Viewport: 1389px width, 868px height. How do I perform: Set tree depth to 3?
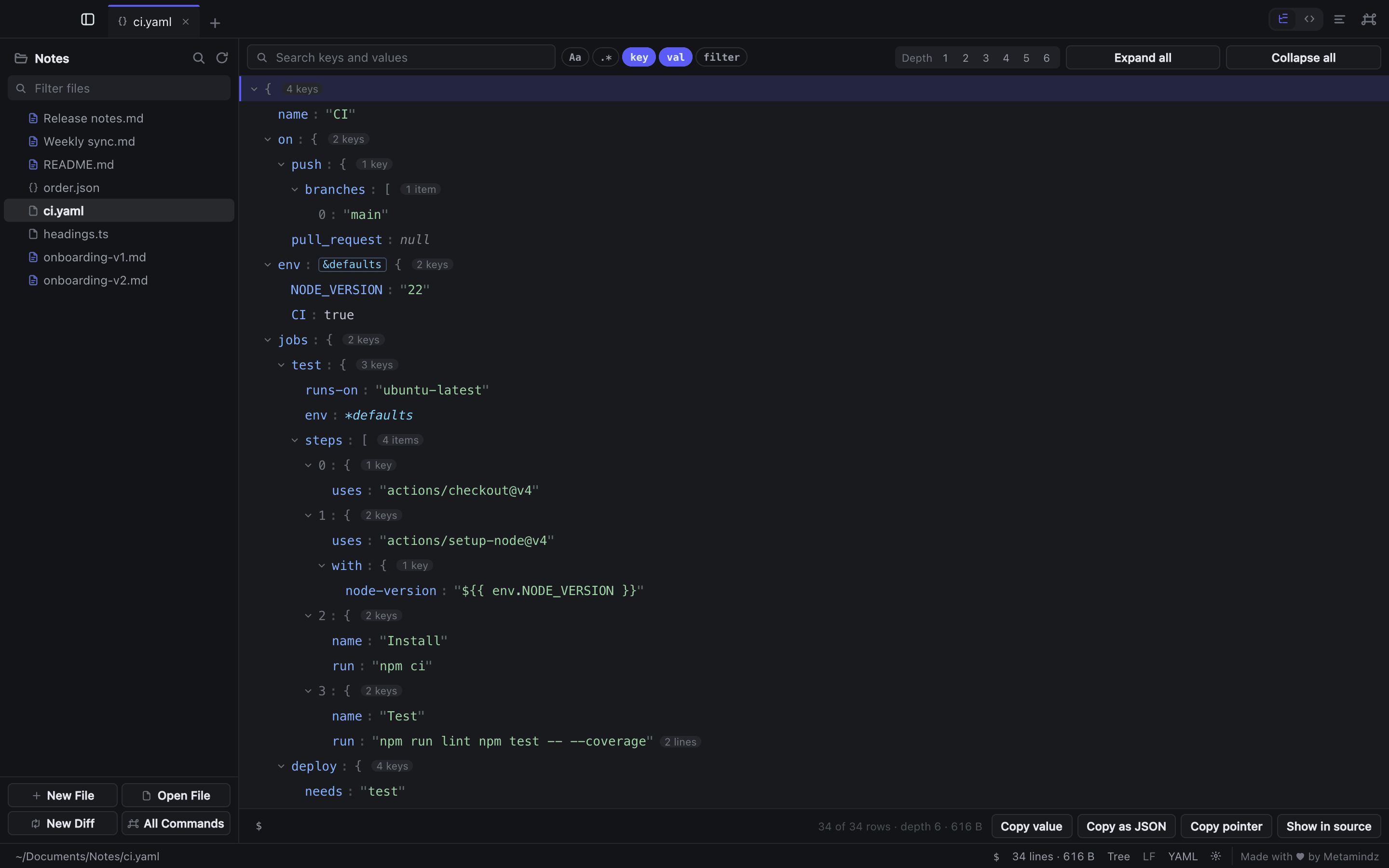(986, 58)
